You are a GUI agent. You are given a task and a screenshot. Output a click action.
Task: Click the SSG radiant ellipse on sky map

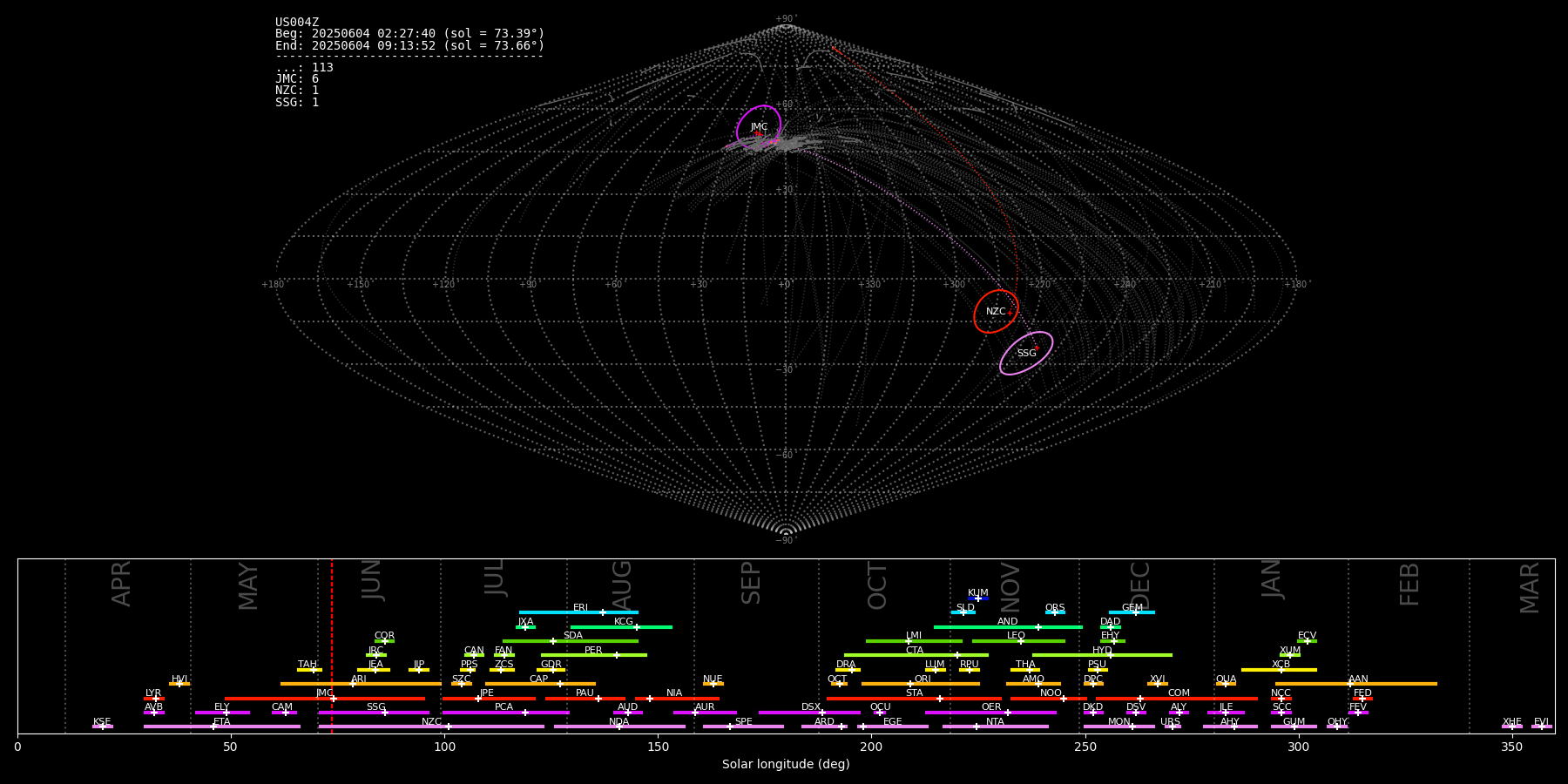1026,353
